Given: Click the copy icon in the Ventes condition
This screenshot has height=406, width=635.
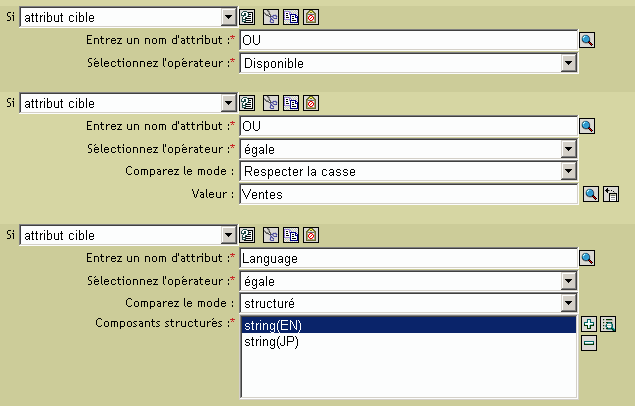Looking at the screenshot, I should 291,103.
